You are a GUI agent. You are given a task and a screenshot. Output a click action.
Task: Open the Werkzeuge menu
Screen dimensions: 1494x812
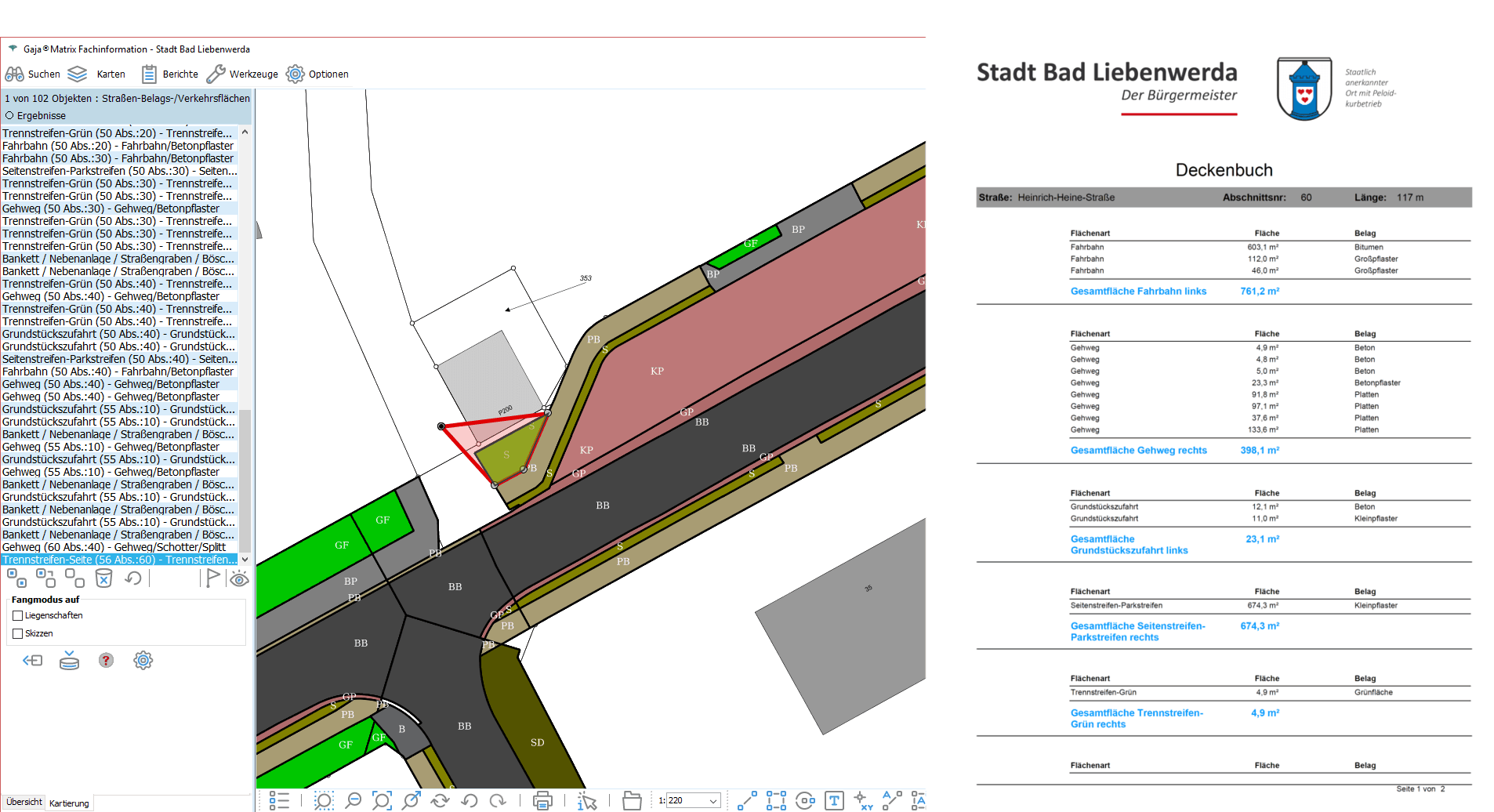click(x=242, y=74)
